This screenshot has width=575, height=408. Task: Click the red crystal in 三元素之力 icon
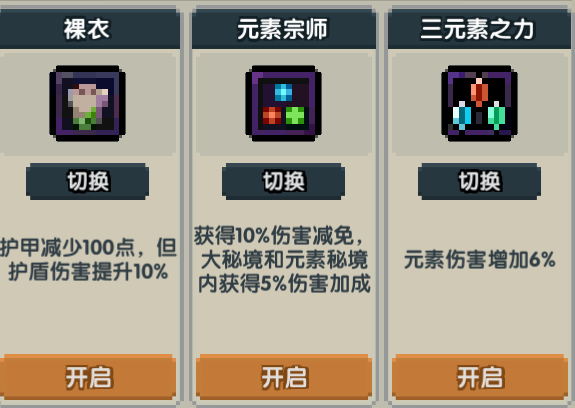pos(479,92)
